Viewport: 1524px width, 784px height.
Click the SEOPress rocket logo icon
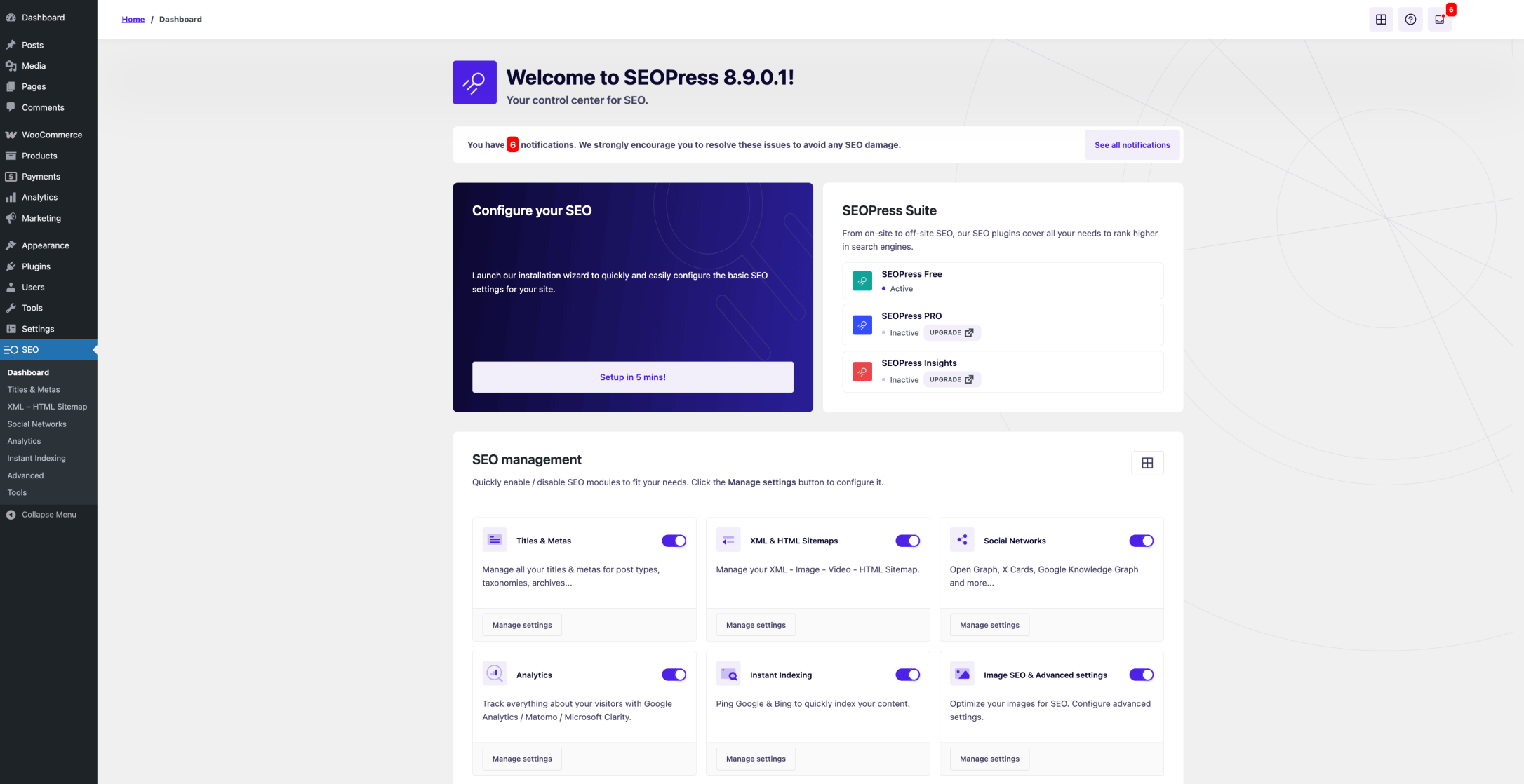click(474, 83)
